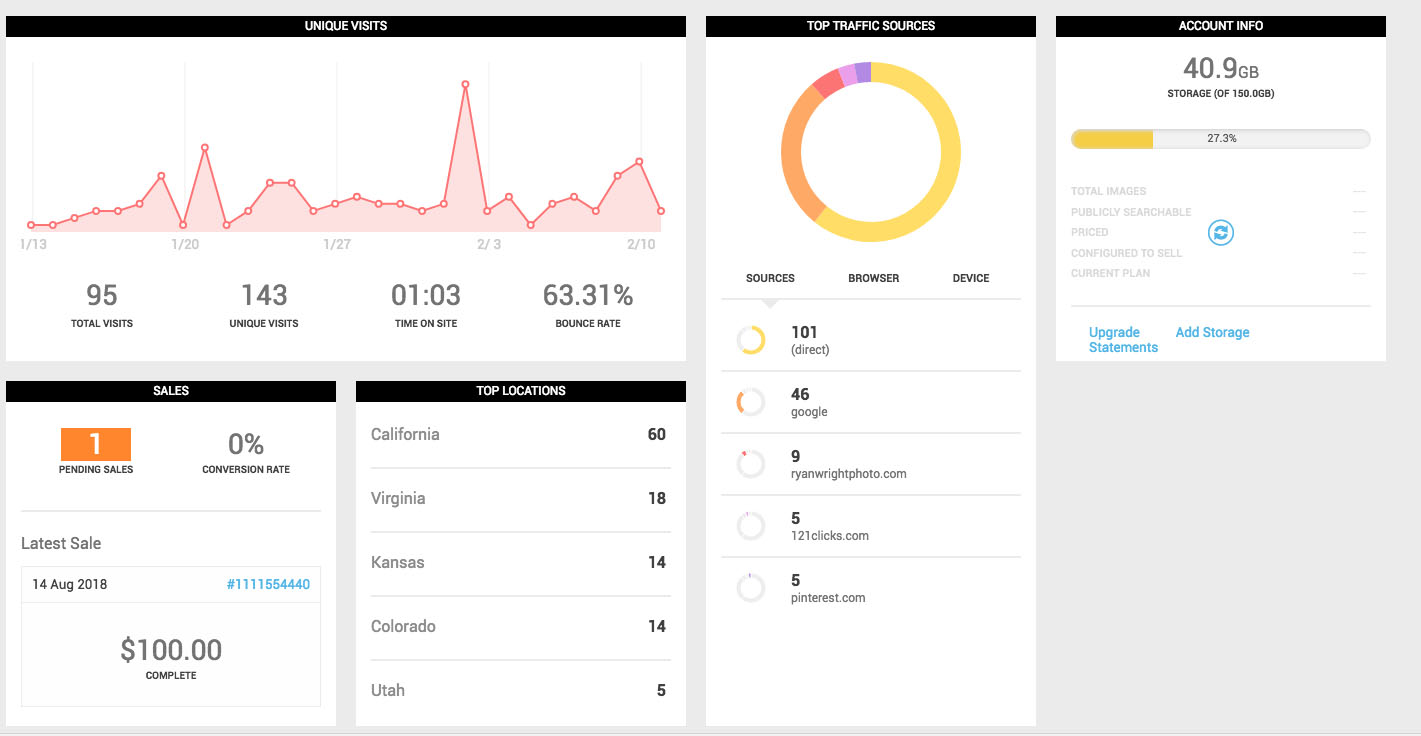Switch to the Browser tab
This screenshot has width=1421, height=736.
[x=872, y=278]
